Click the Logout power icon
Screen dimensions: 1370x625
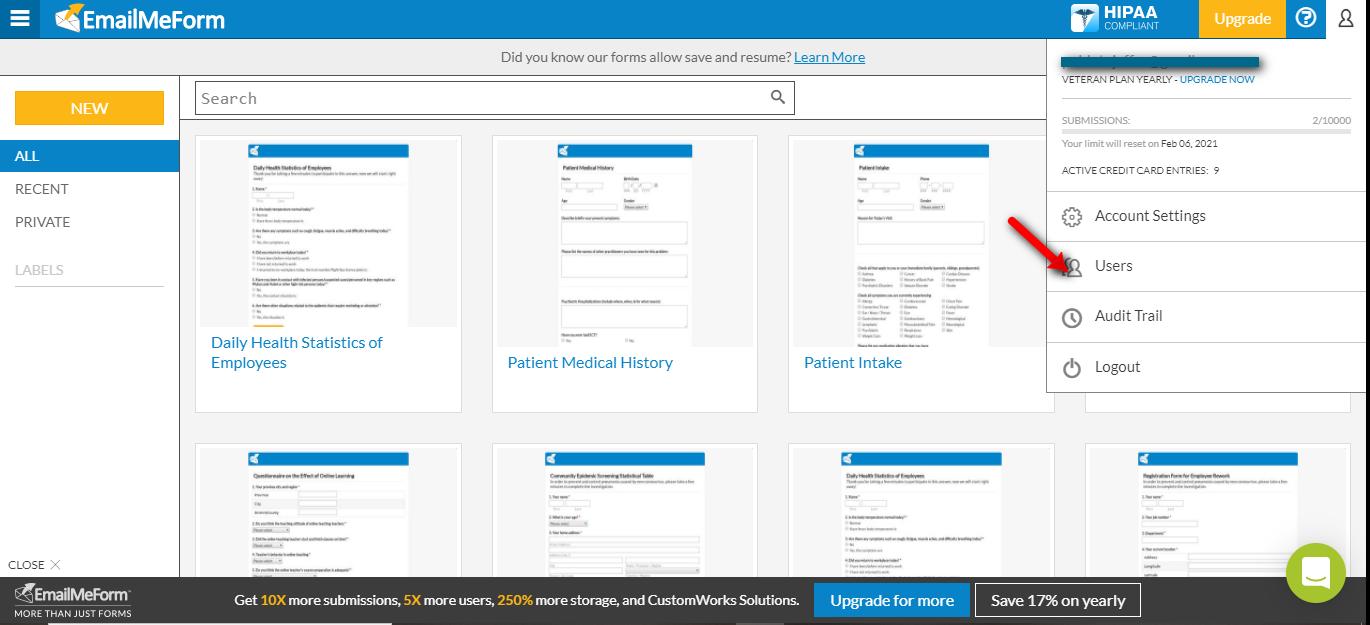[x=1072, y=368]
